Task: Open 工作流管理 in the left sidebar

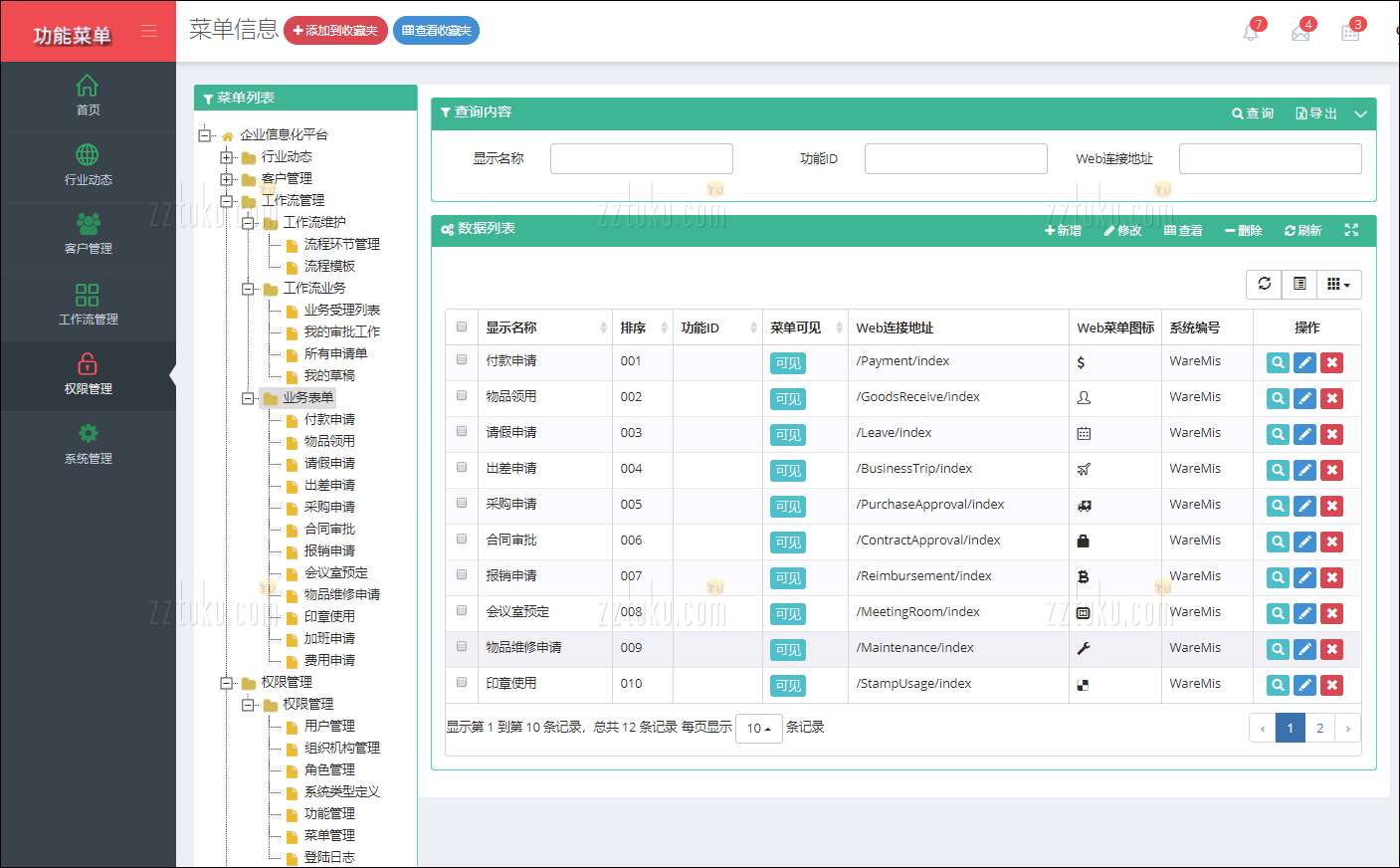Action: click(88, 305)
